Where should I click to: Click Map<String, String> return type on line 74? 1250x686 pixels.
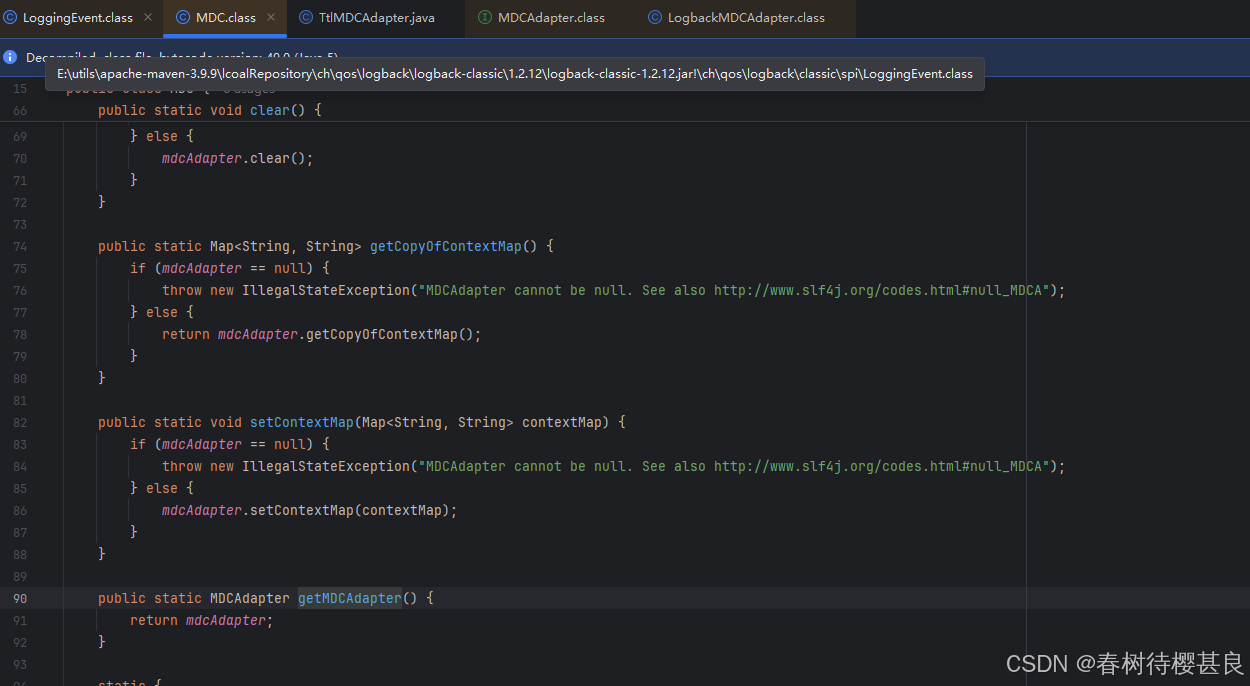286,246
